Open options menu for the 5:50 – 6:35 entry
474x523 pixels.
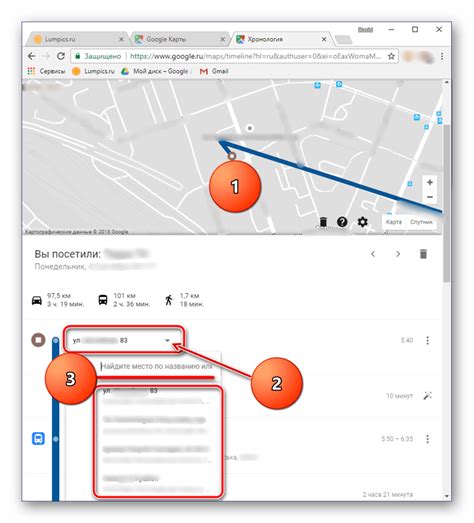coord(428,439)
